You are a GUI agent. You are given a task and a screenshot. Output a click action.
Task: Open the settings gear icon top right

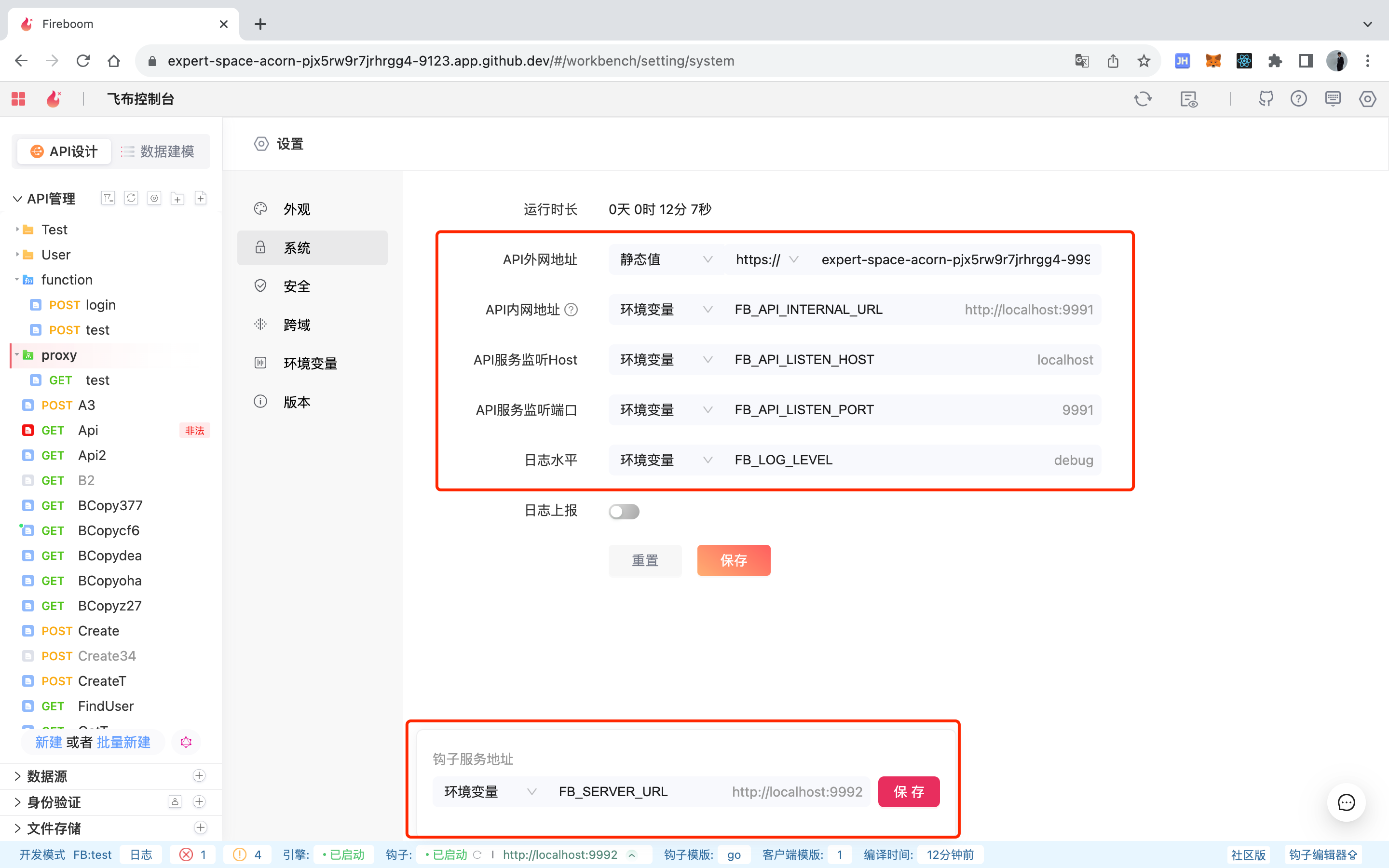coord(1367,99)
